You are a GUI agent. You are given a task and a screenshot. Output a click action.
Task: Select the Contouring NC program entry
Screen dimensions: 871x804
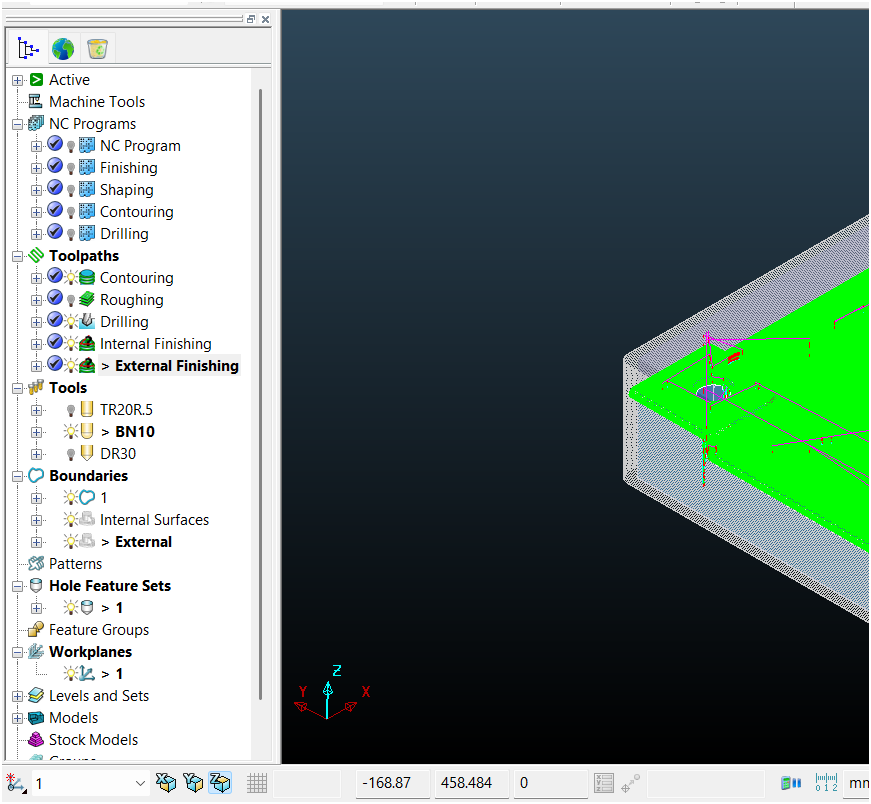(137, 212)
